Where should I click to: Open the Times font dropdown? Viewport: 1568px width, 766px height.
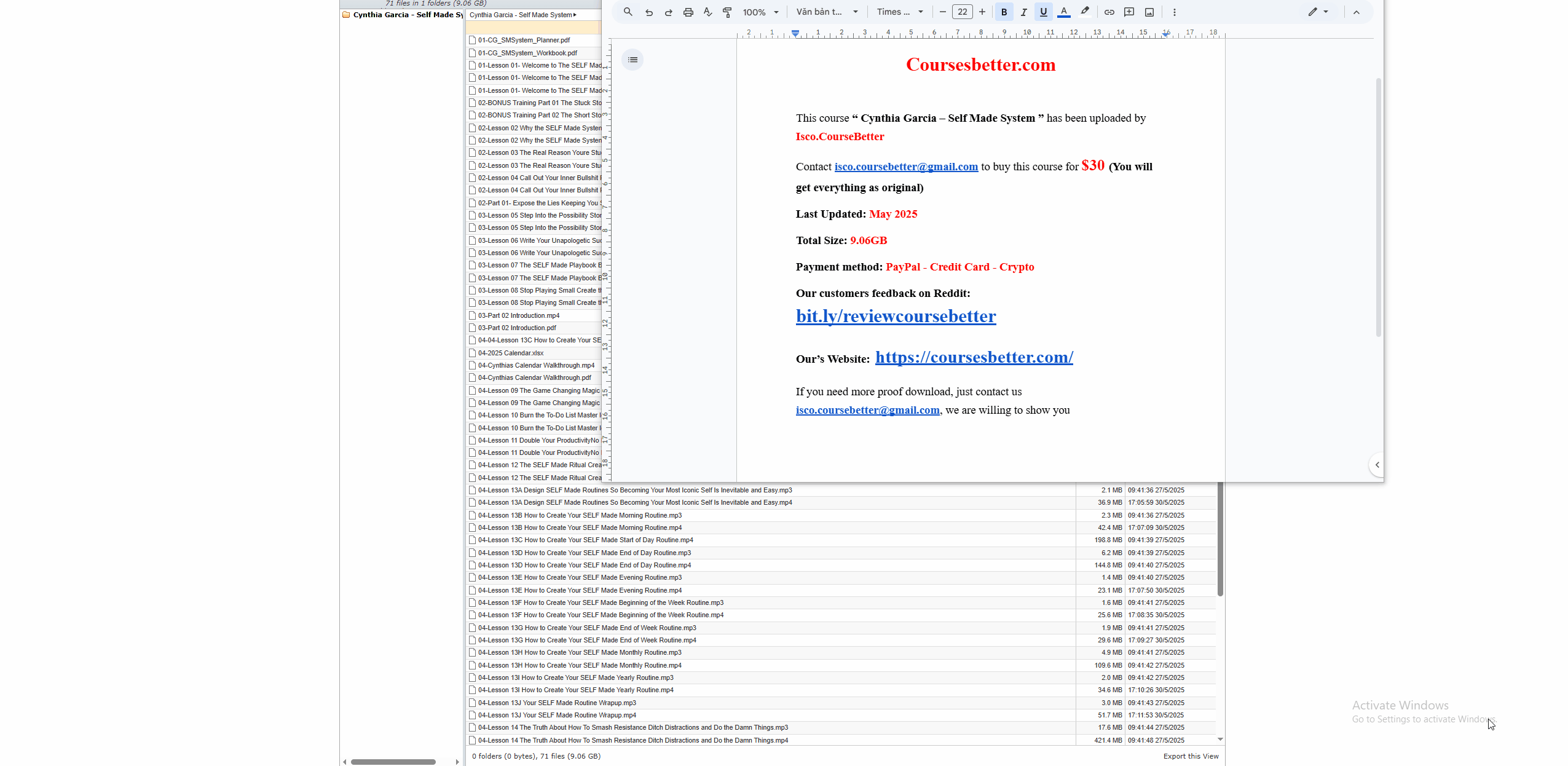click(x=900, y=12)
